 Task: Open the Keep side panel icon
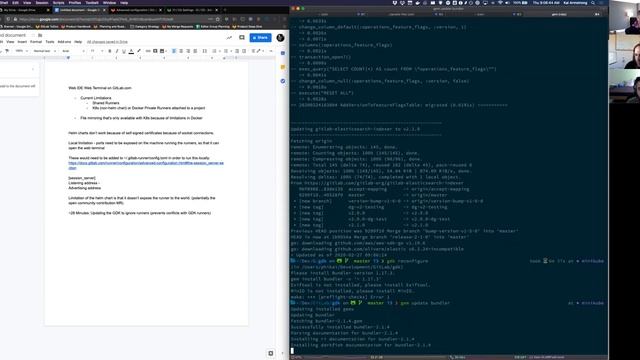click(x=283, y=67)
